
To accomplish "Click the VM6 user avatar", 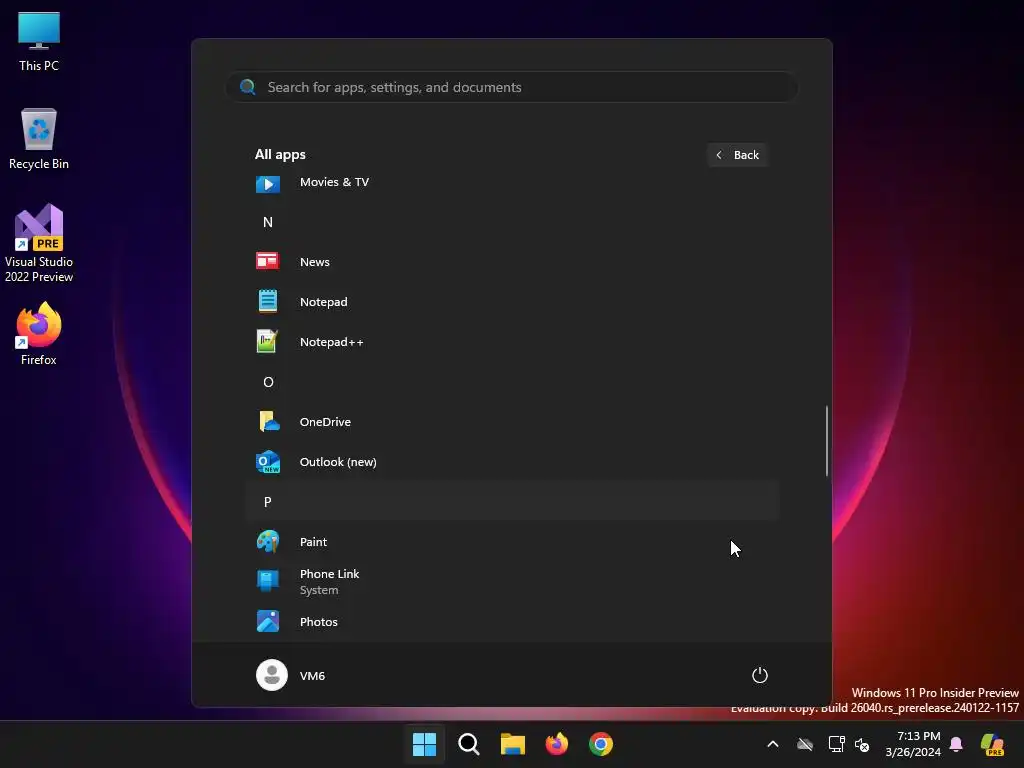I will pos(272,675).
